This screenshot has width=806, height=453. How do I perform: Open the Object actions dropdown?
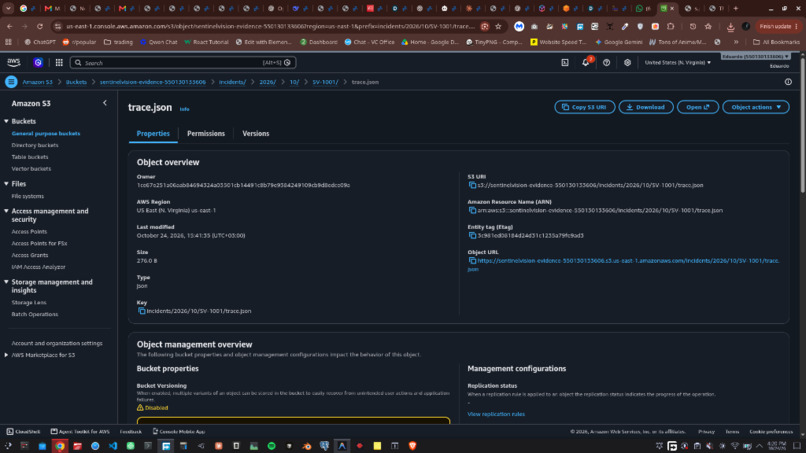pos(756,107)
